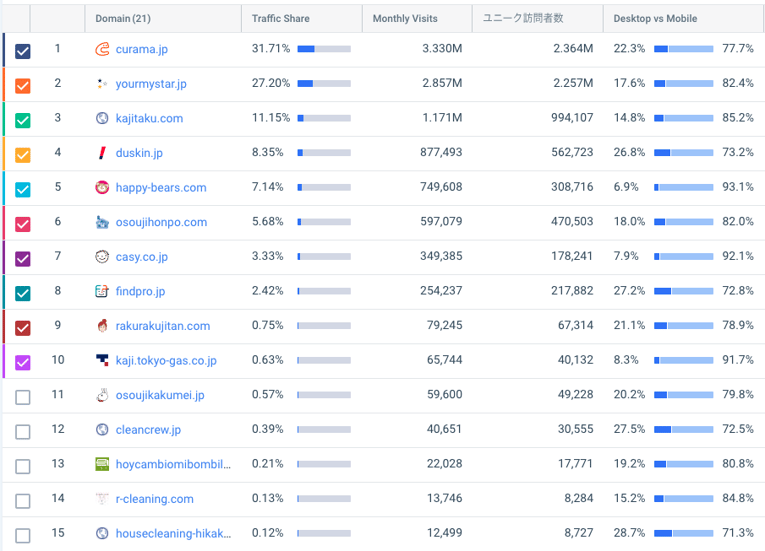Uncheck the casy.co.jp purple checkbox
Screen dimensions: 765x551
tap(22, 259)
